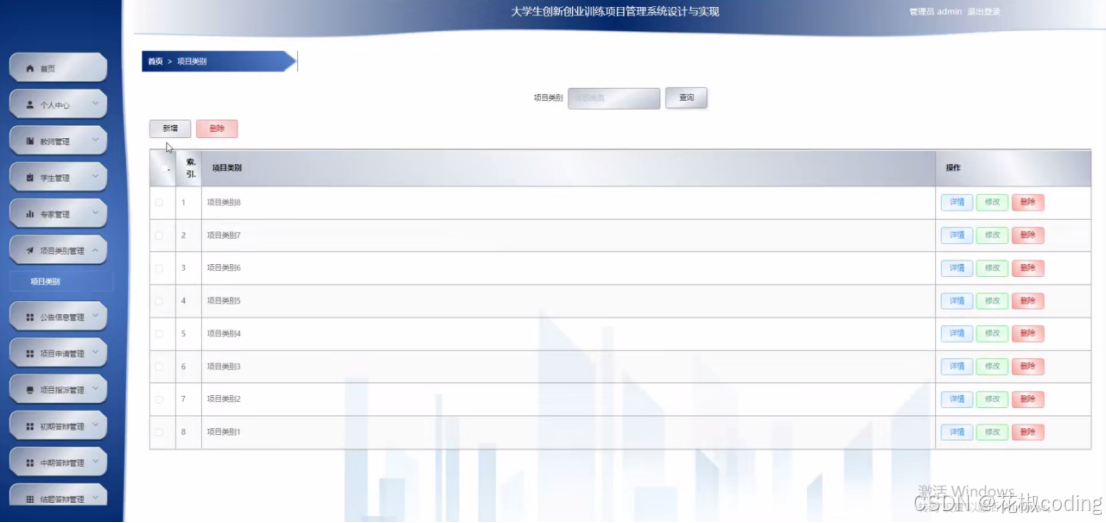This screenshot has width=1106, height=523.
Task: Open 详情 for row 项目类别8
Action: [x=956, y=203]
